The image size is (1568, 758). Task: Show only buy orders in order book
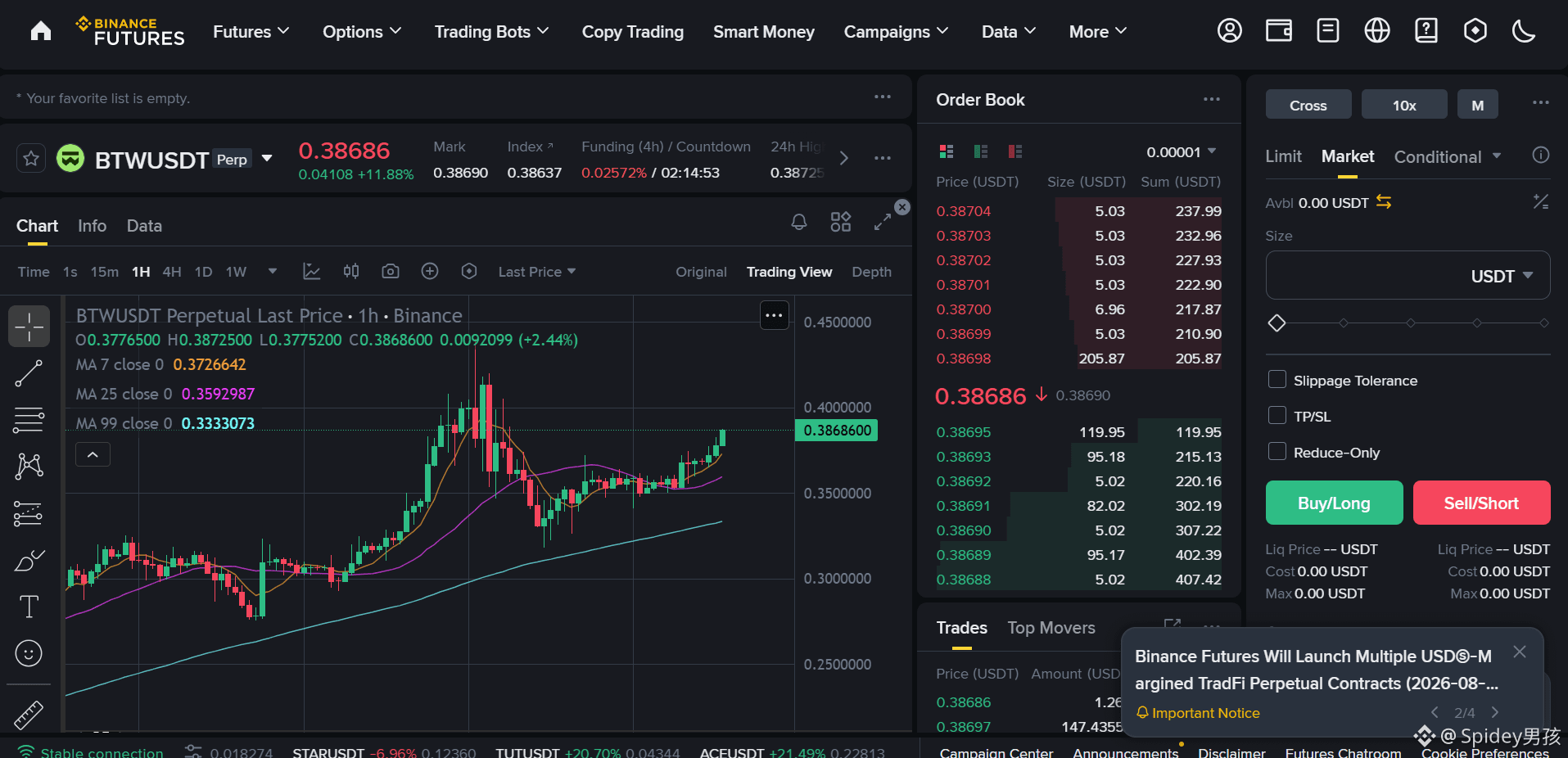[981, 151]
